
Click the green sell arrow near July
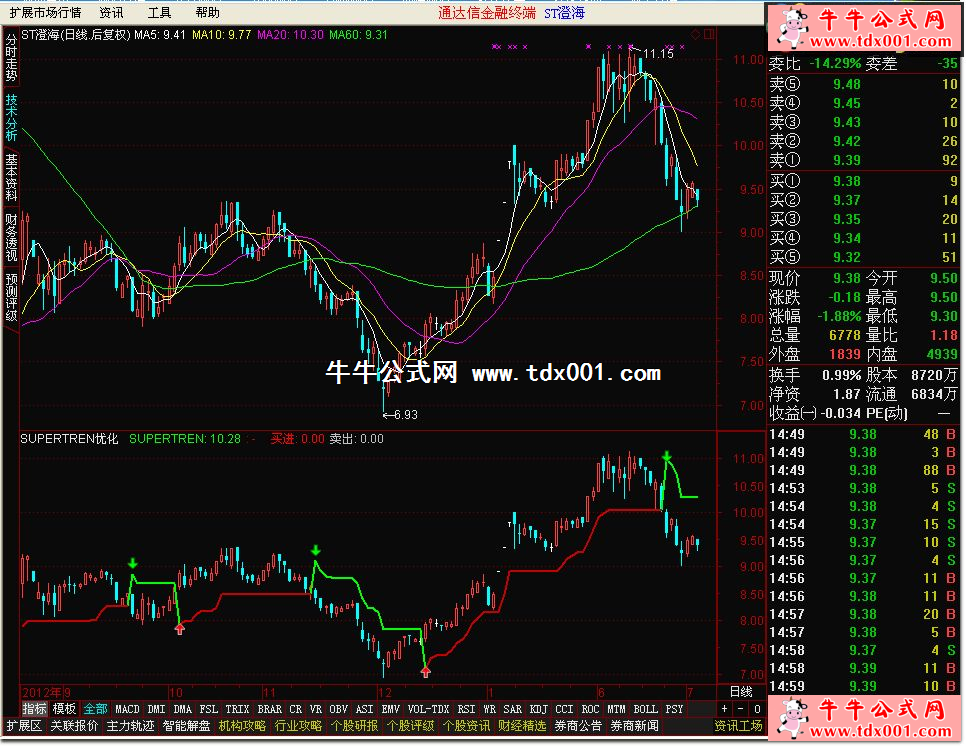pyautogui.click(x=667, y=456)
